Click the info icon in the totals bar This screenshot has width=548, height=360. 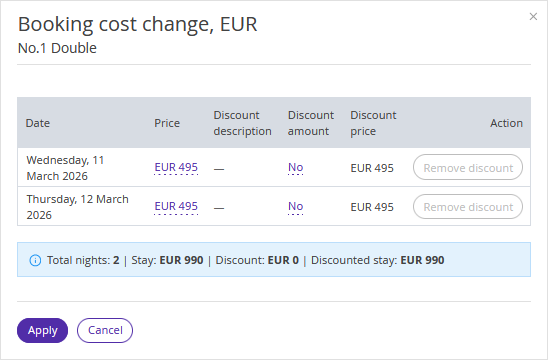pos(35,260)
